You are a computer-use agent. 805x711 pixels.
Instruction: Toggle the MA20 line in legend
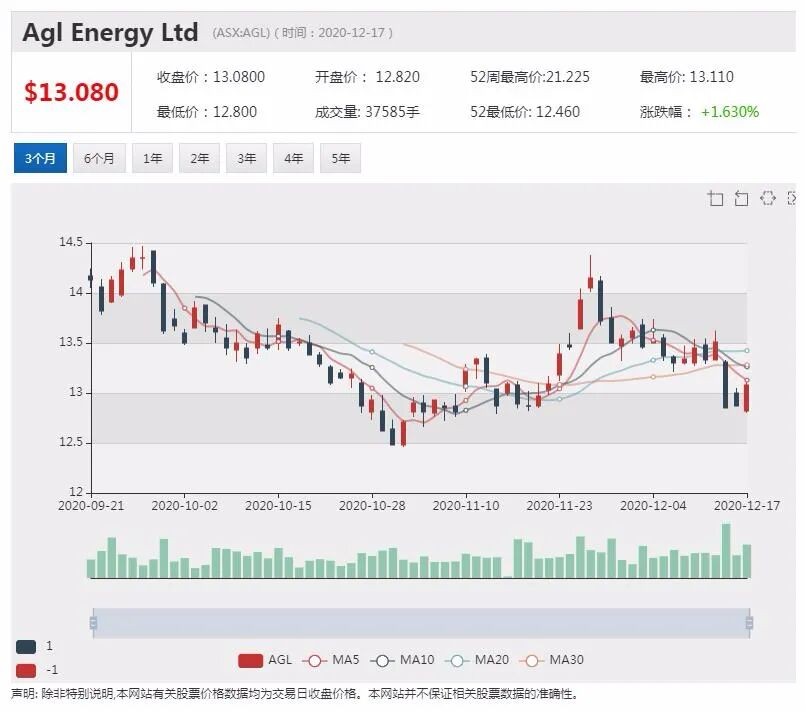[x=477, y=660]
